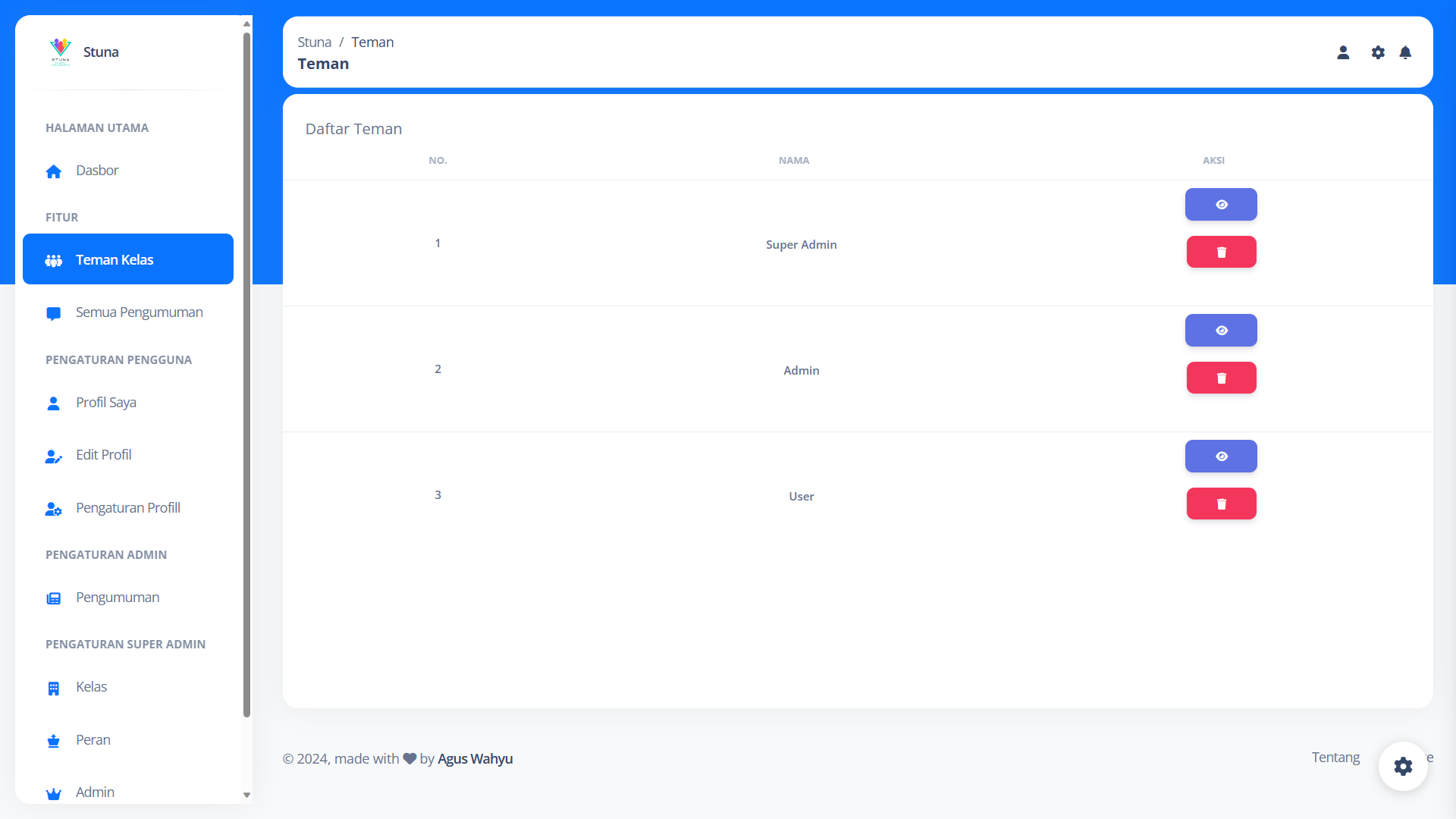
Task: Select Teman Kelas menu item
Action: (x=128, y=259)
